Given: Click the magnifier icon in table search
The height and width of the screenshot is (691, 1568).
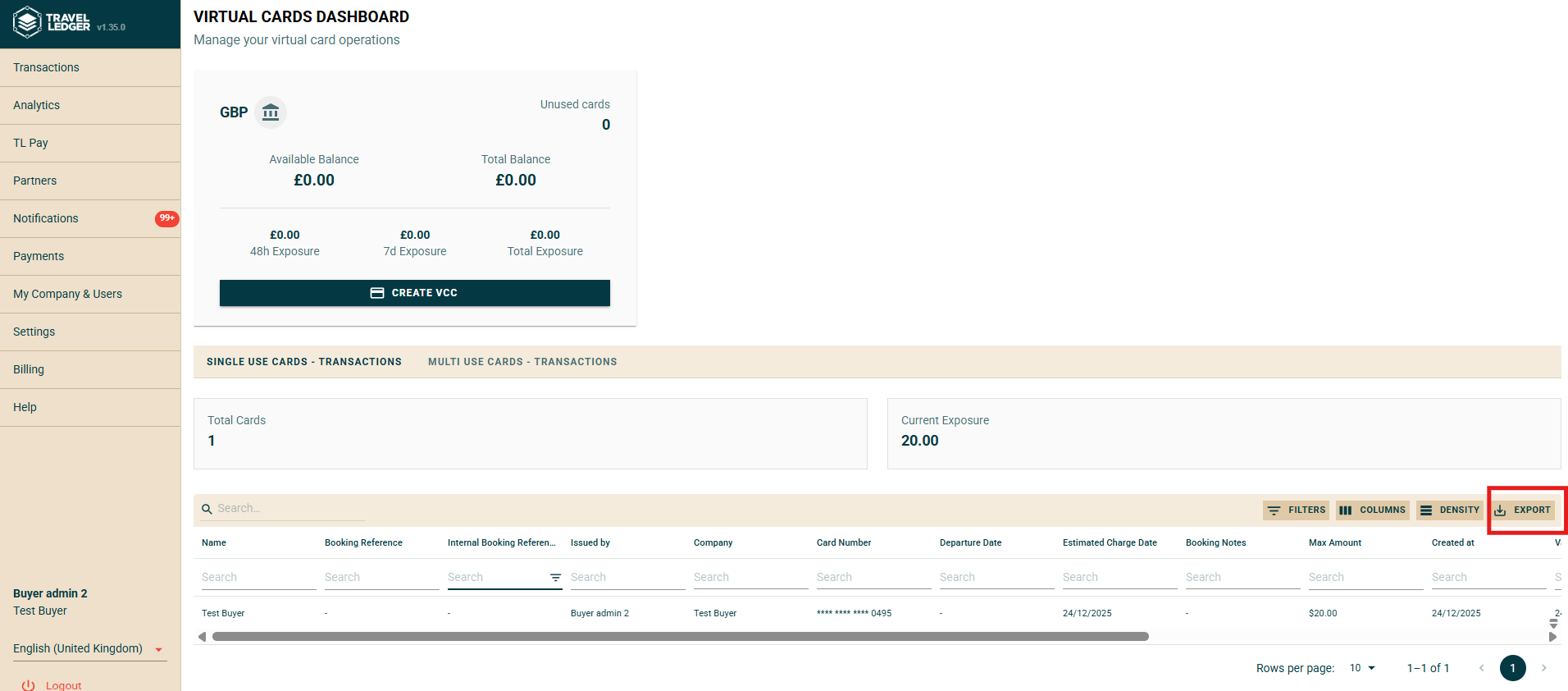Looking at the screenshot, I should click(207, 509).
